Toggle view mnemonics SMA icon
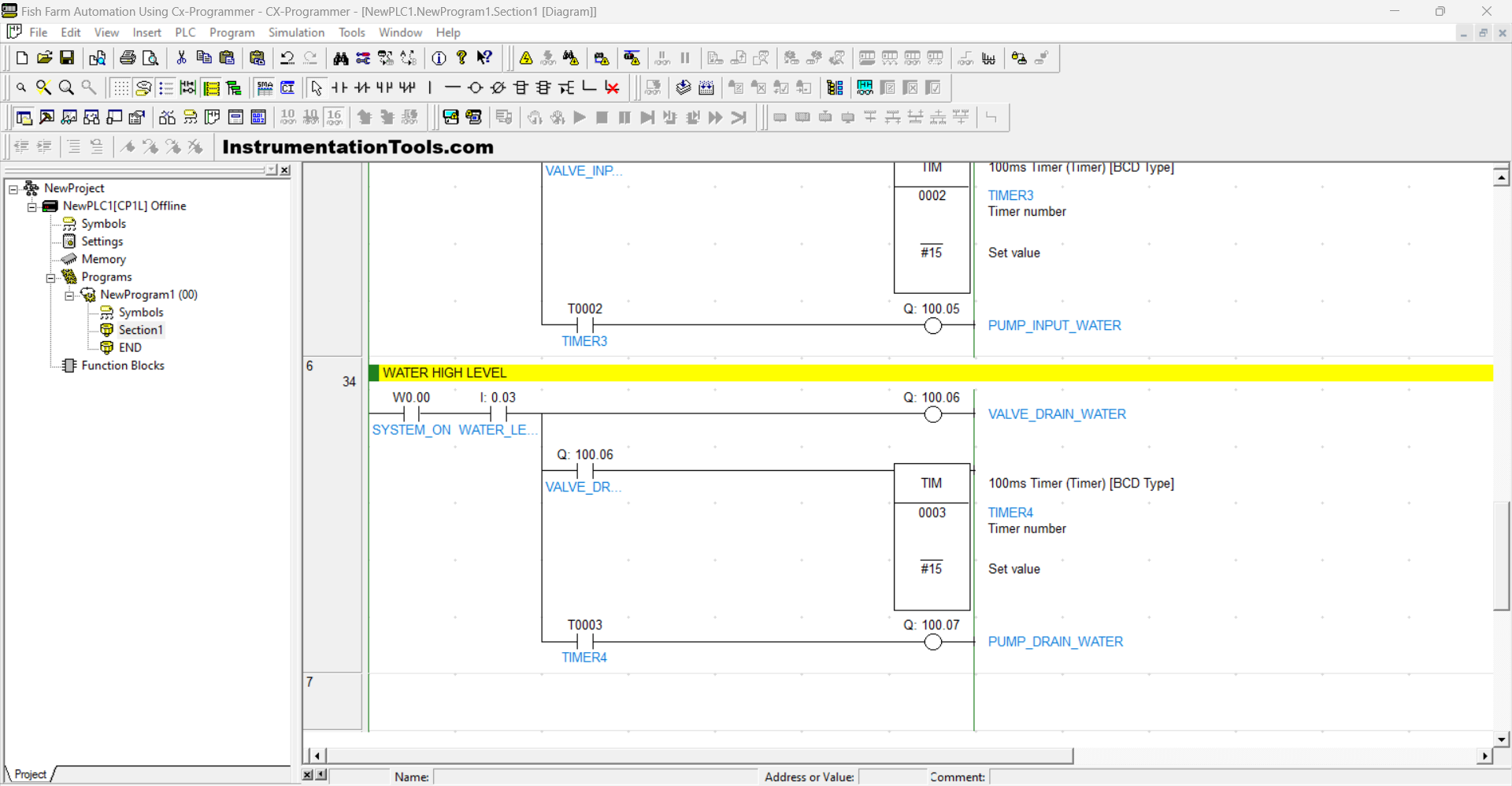The width and height of the screenshot is (1512, 786). click(265, 87)
